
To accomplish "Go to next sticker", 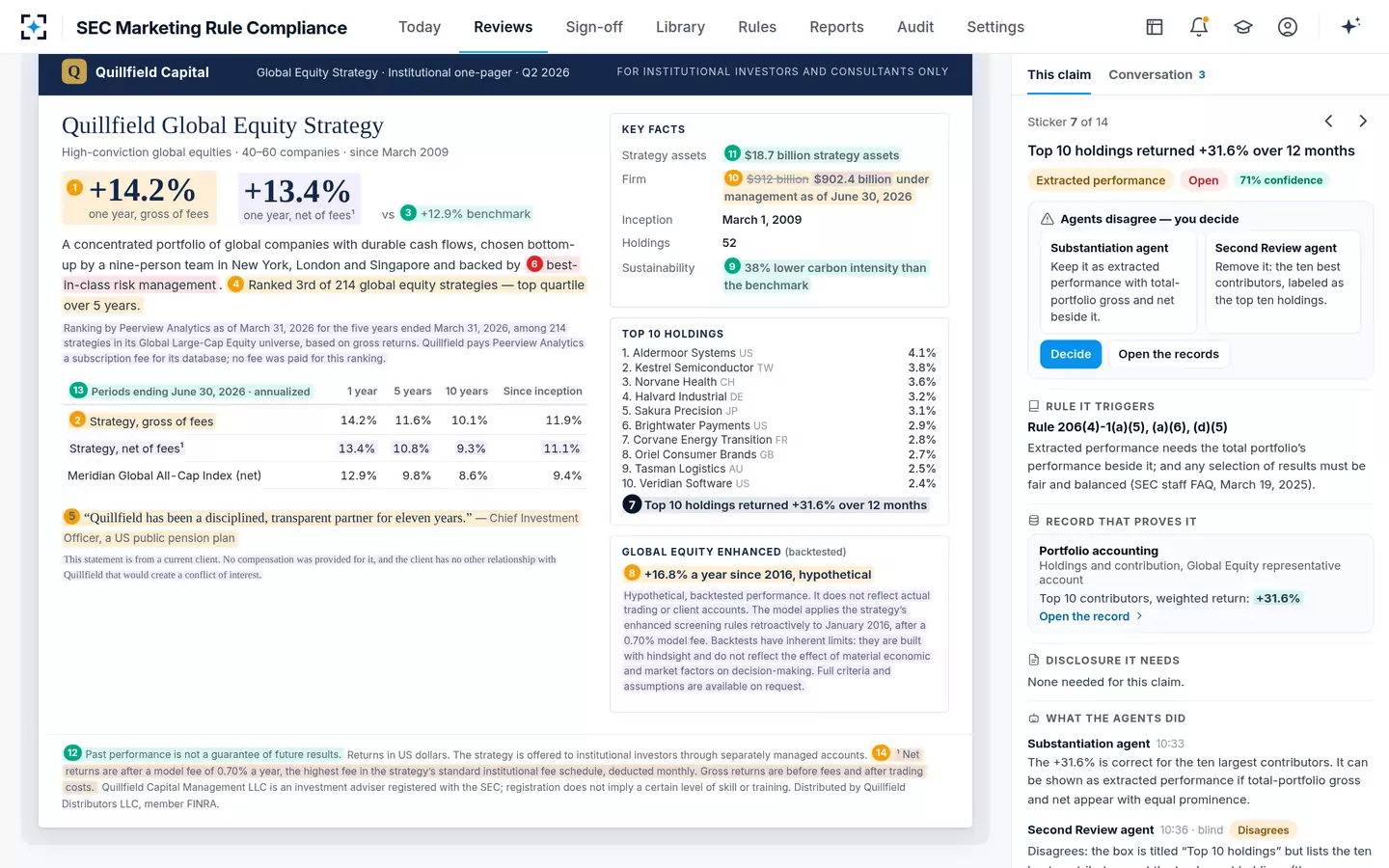I will 1363,121.
